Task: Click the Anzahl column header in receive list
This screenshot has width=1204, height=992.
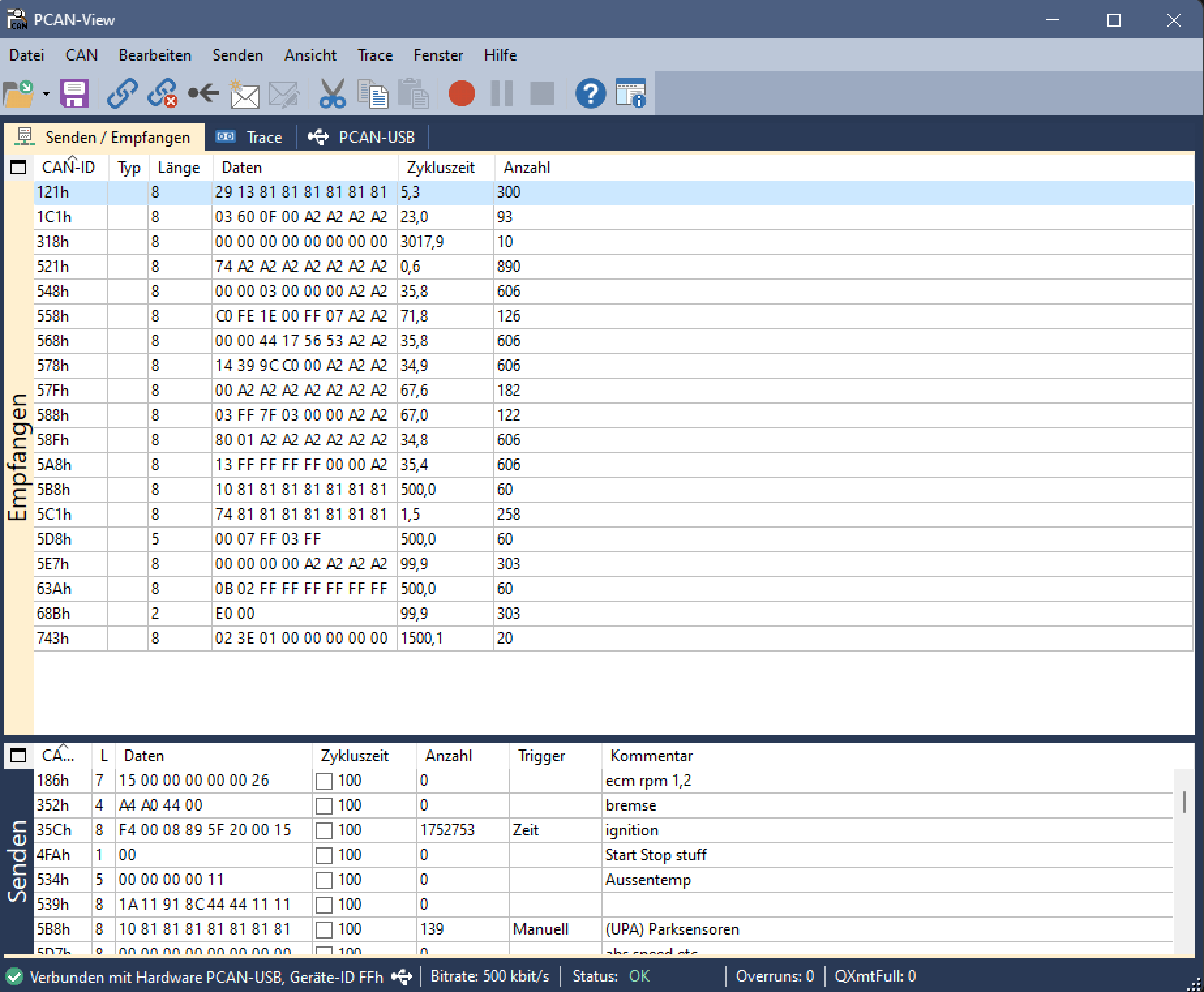Action: [526, 168]
